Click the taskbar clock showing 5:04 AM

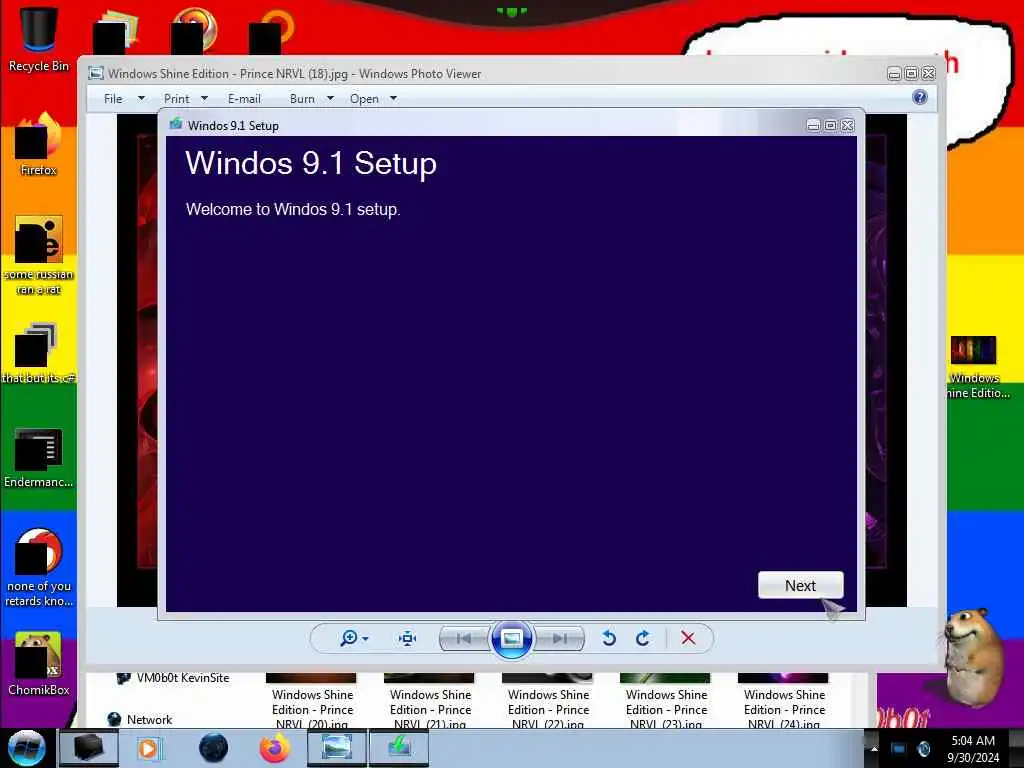point(973,749)
